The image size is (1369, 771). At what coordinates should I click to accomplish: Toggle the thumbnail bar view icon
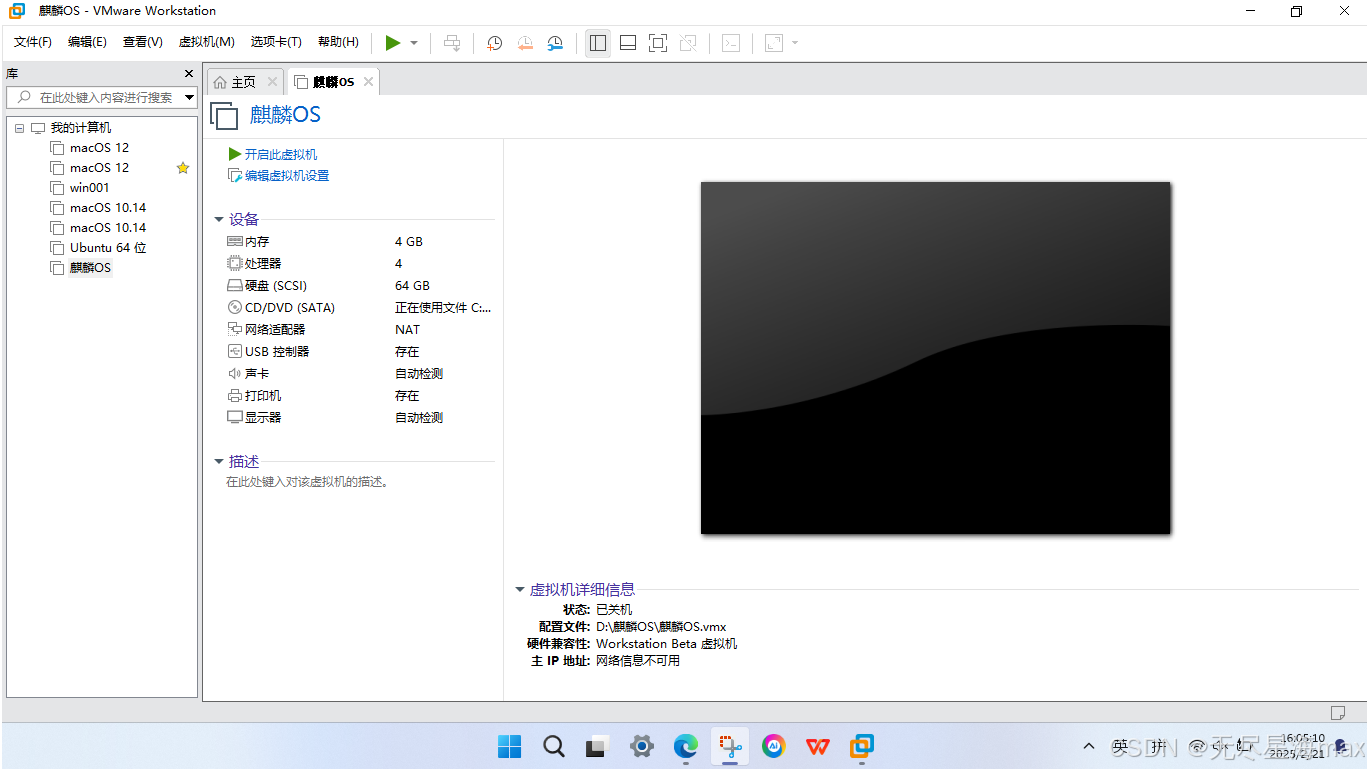click(628, 43)
